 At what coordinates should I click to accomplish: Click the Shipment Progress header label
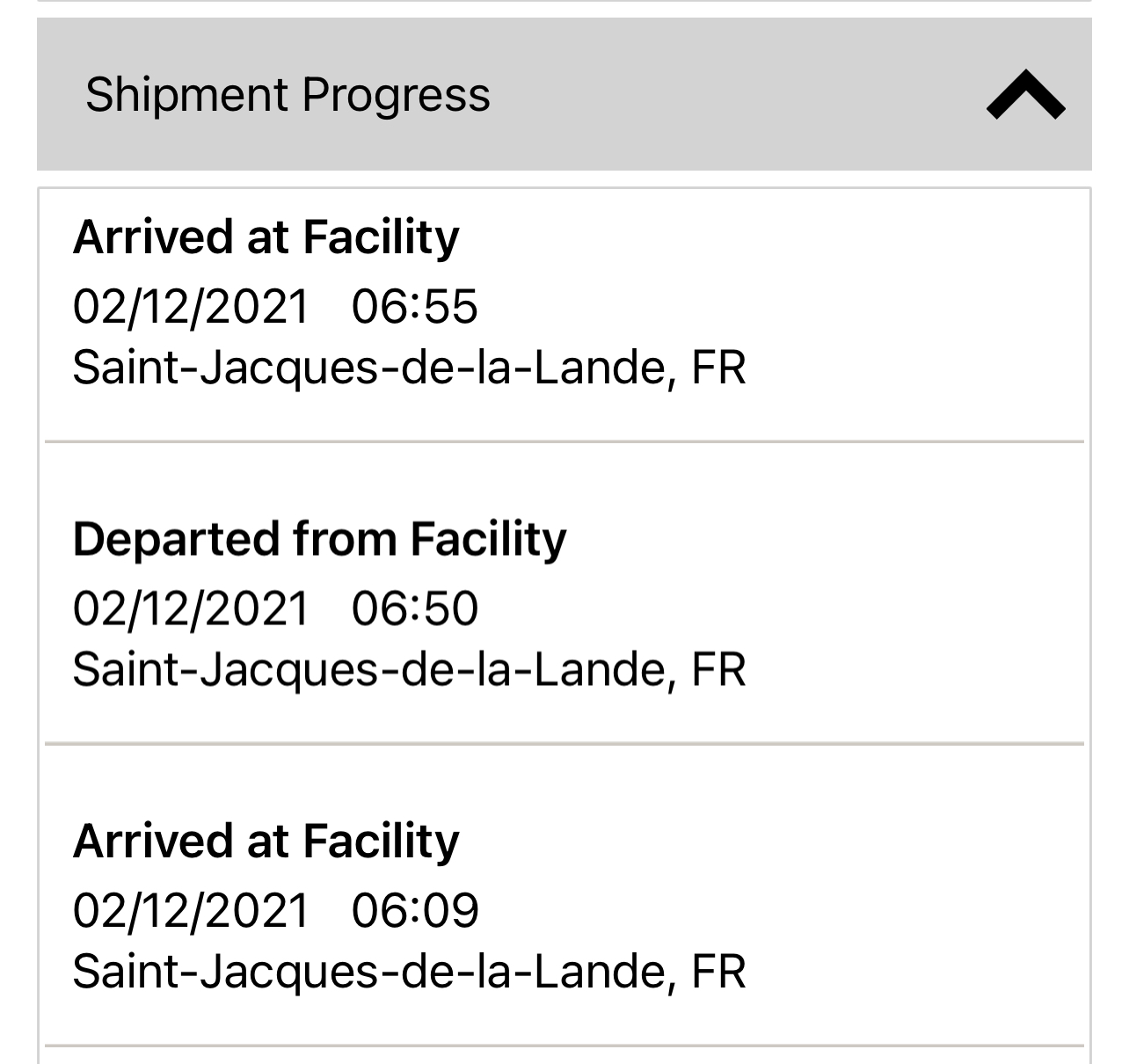[x=288, y=95]
